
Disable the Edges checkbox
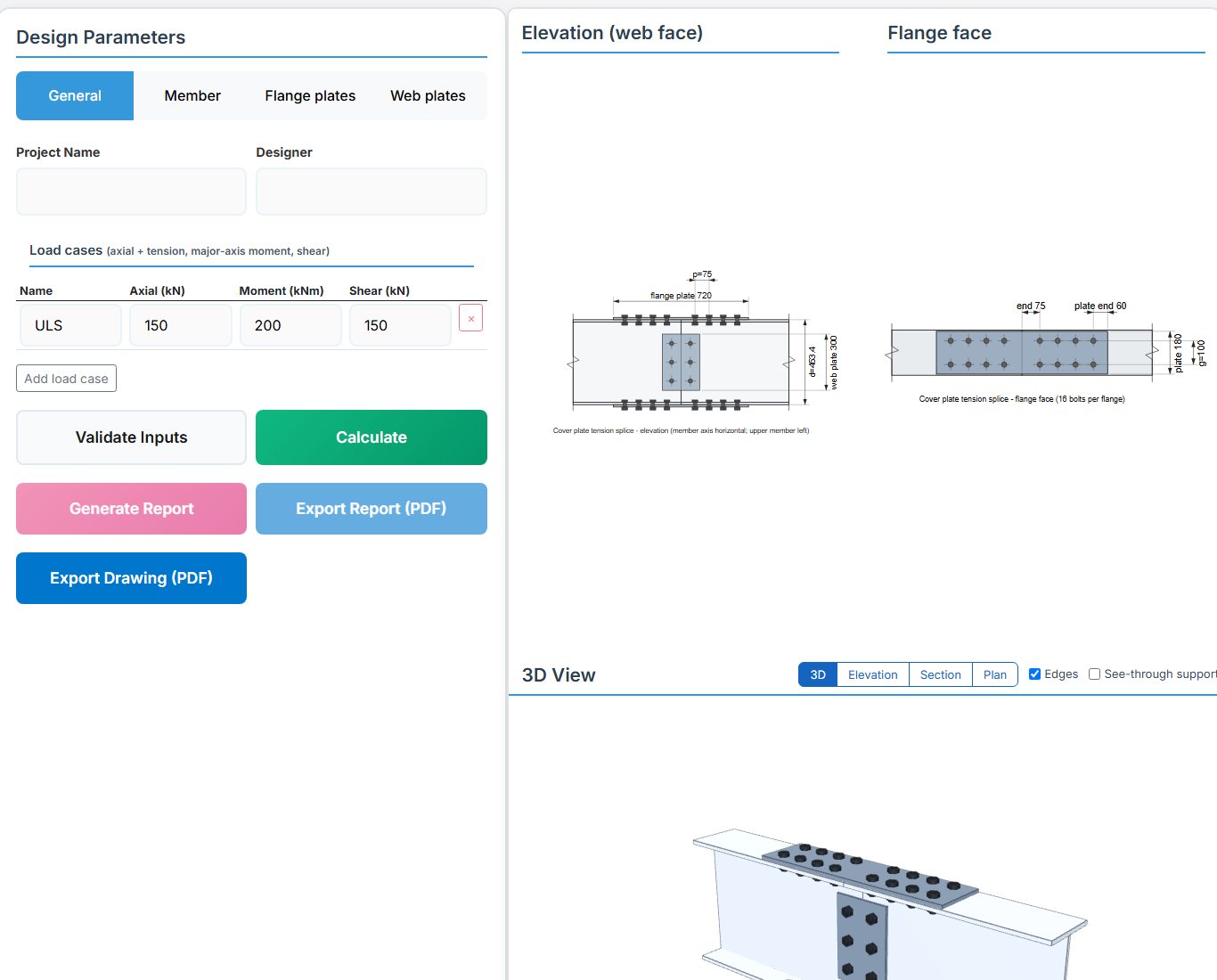[1034, 674]
